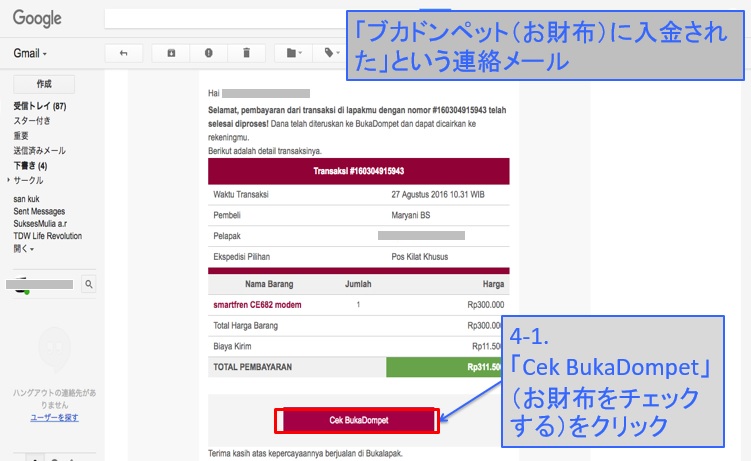The height and width of the screenshot is (461, 751).
Task: Delete the email with the trash icon
Action: point(246,53)
